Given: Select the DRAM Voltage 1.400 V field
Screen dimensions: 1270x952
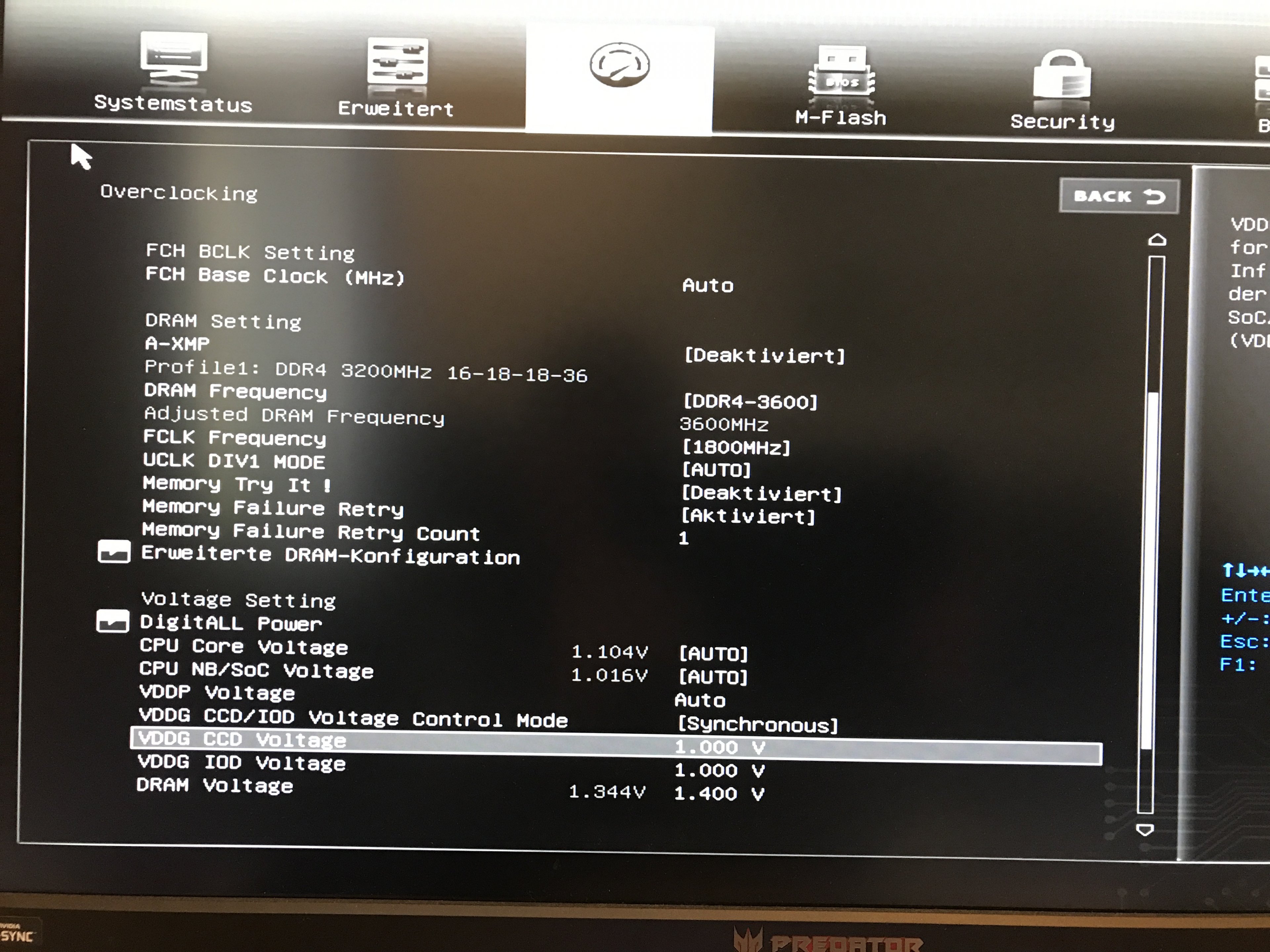Looking at the screenshot, I should point(719,794).
